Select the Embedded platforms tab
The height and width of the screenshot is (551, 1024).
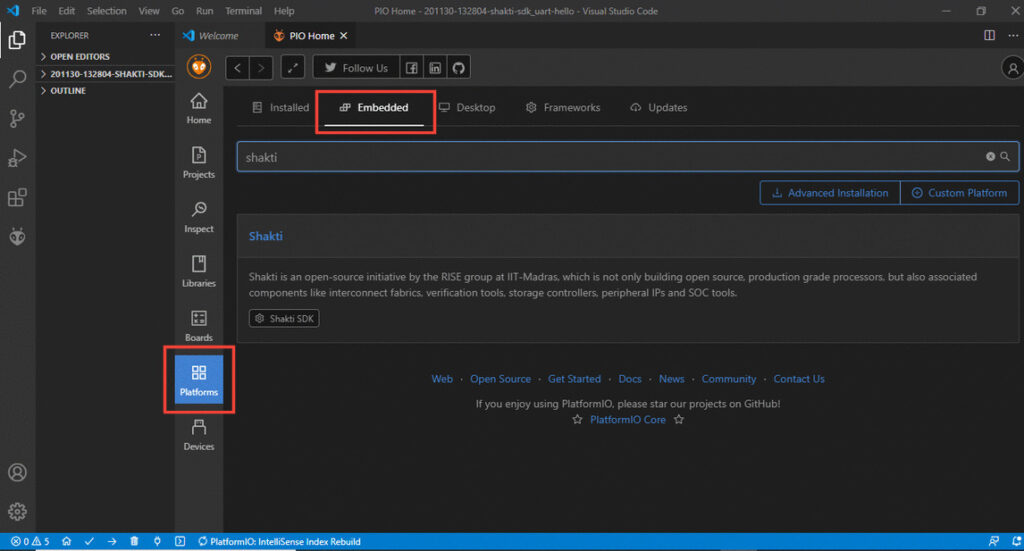click(x=374, y=108)
